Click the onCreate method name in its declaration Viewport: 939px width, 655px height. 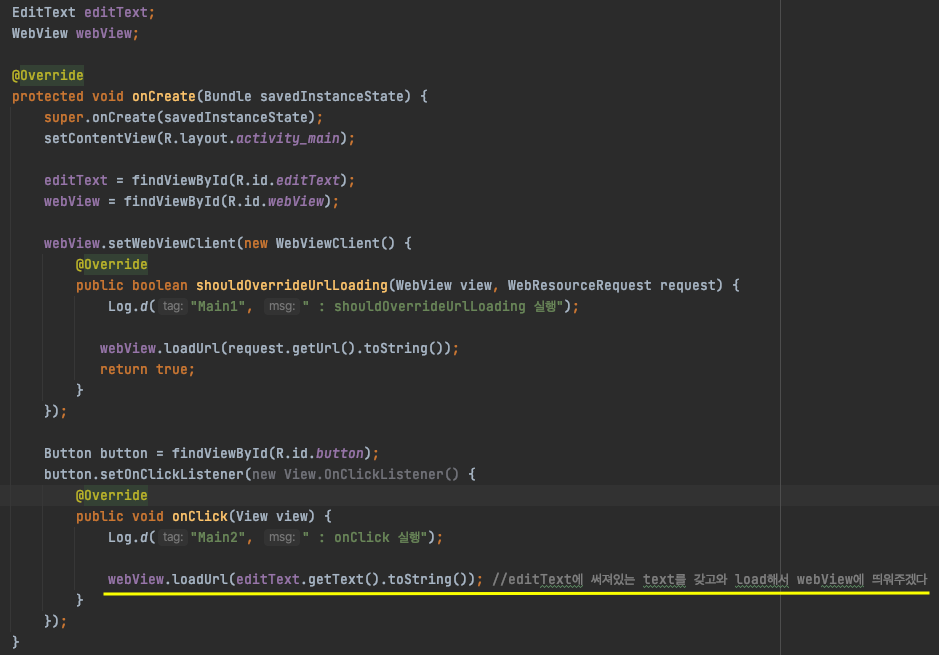[x=163, y=96]
